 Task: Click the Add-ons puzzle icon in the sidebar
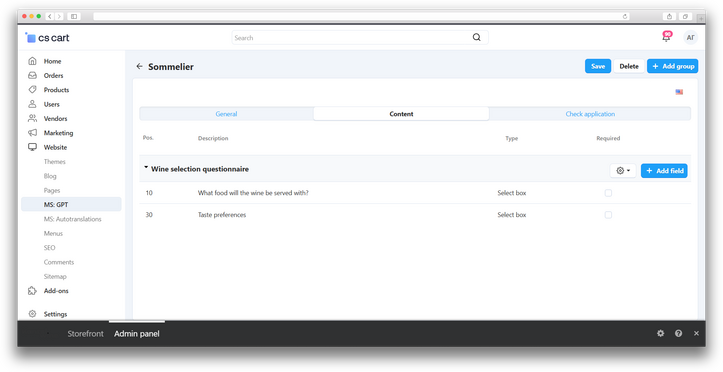(32, 291)
